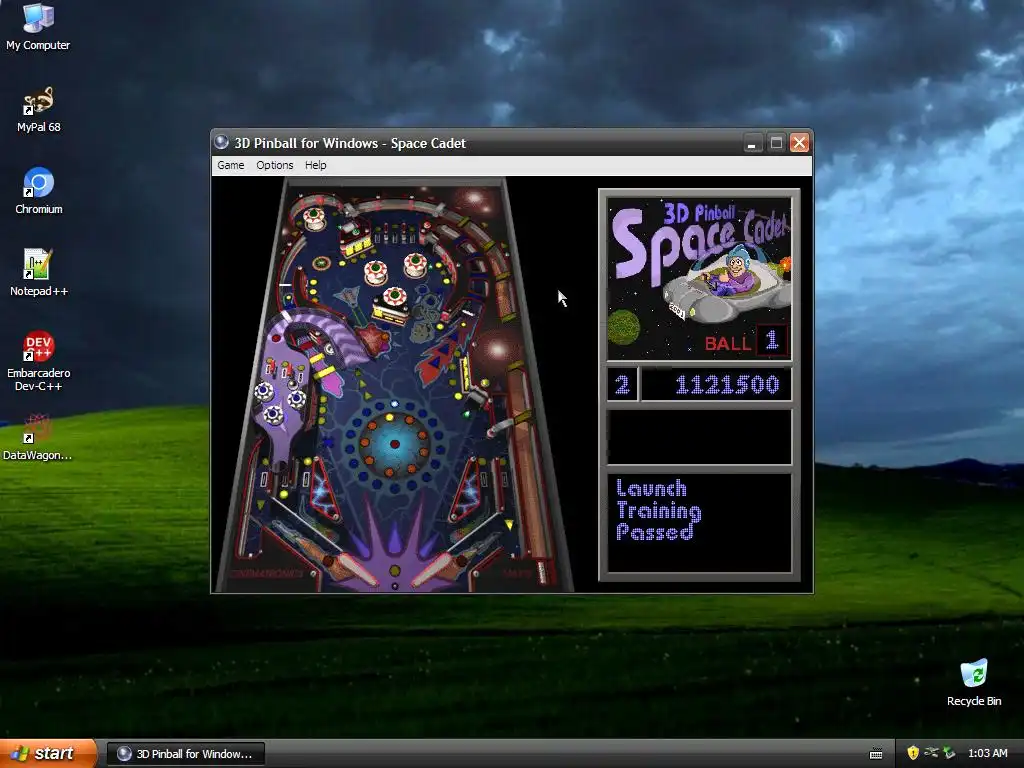
Task: Click the network connection tray icon
Action: [931, 753]
